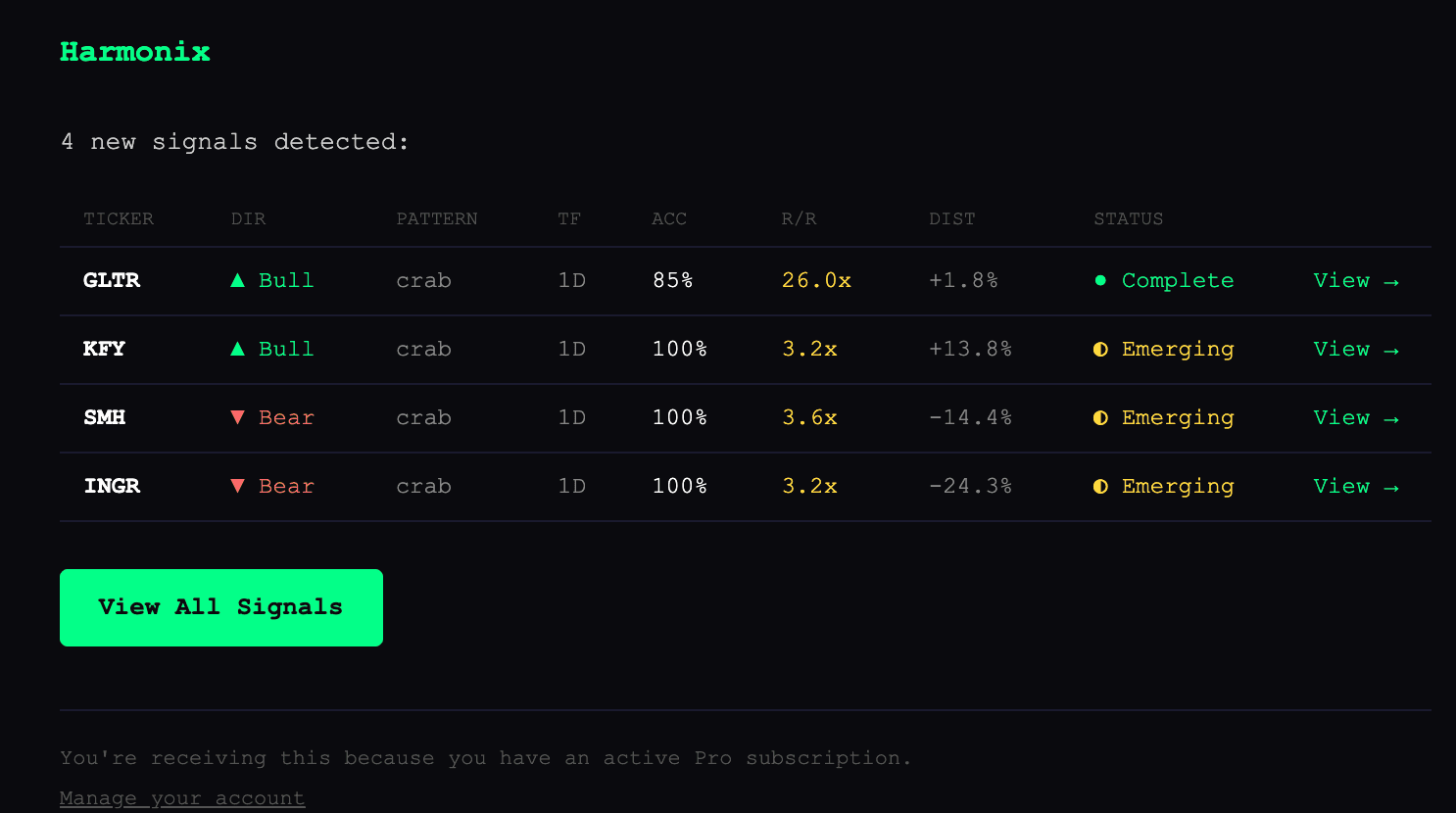Click the TICKER column header
The height and width of the screenshot is (813, 1456).
(x=119, y=218)
